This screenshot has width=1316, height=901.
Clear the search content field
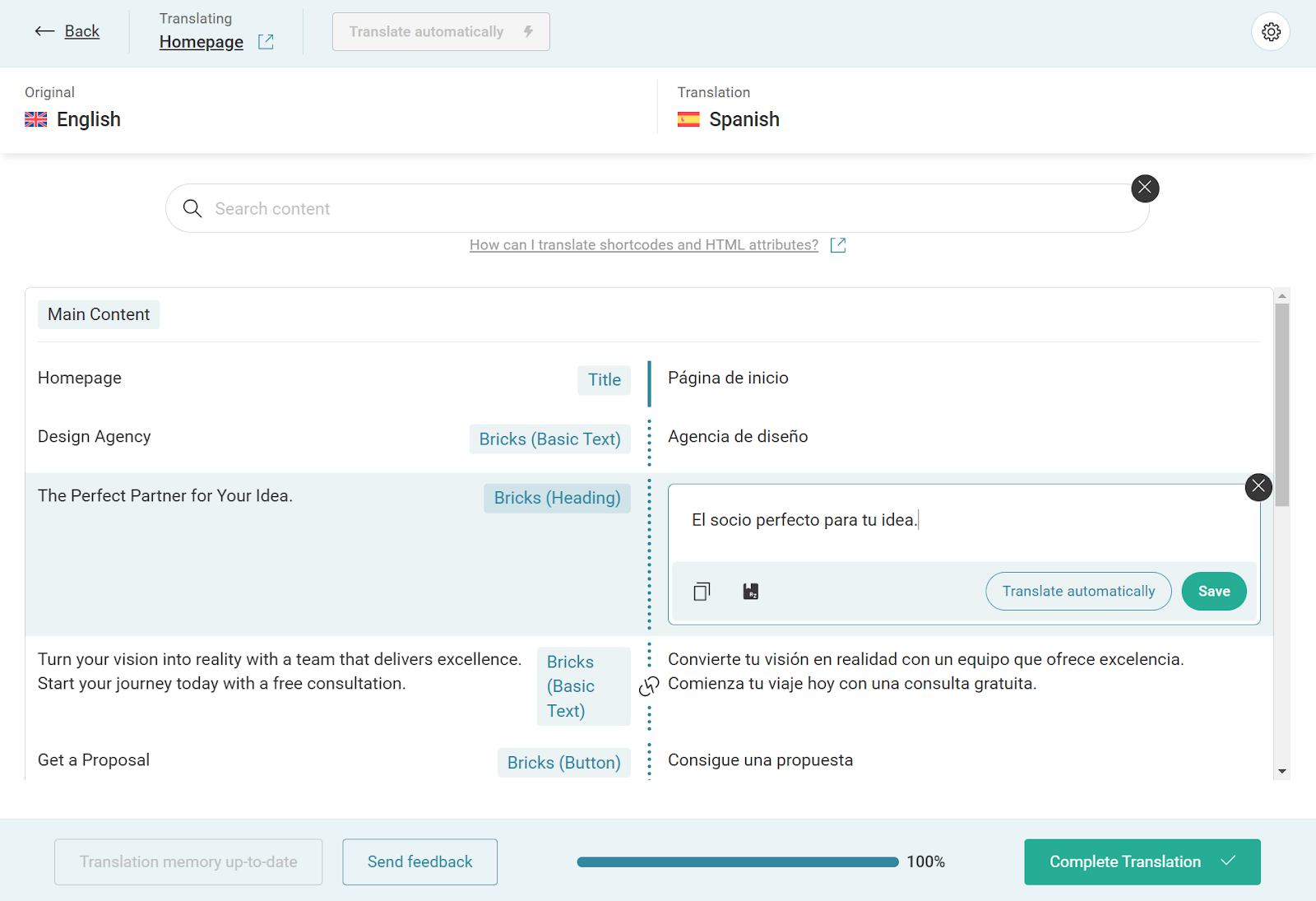pos(1145,188)
